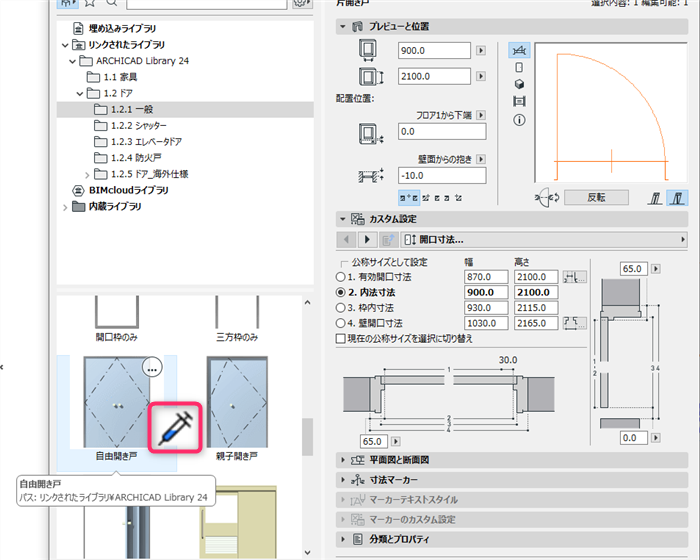Go to next custom settings page
Viewport: 700px width, 560px height.
pos(367,240)
